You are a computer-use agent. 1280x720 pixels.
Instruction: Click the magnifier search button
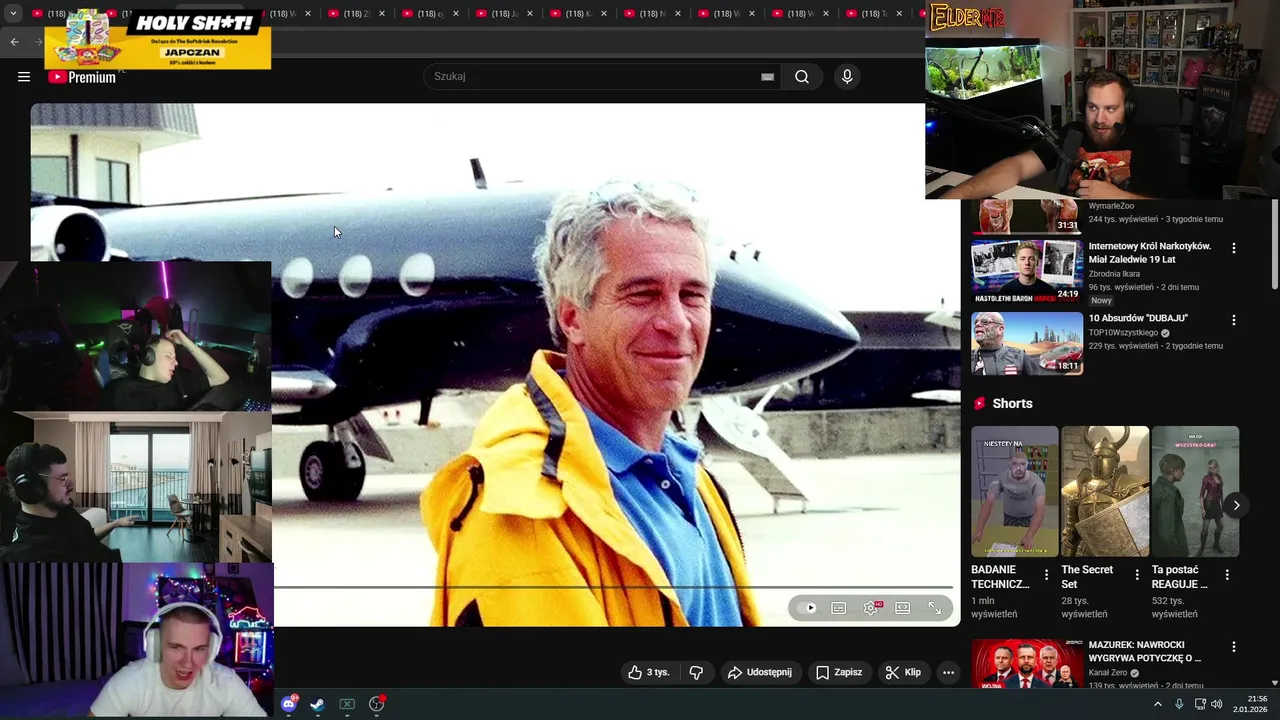(802, 77)
